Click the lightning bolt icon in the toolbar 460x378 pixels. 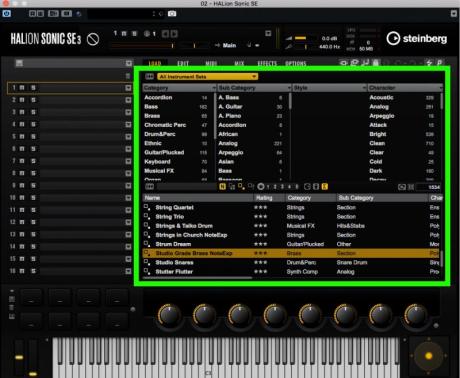click(429, 63)
